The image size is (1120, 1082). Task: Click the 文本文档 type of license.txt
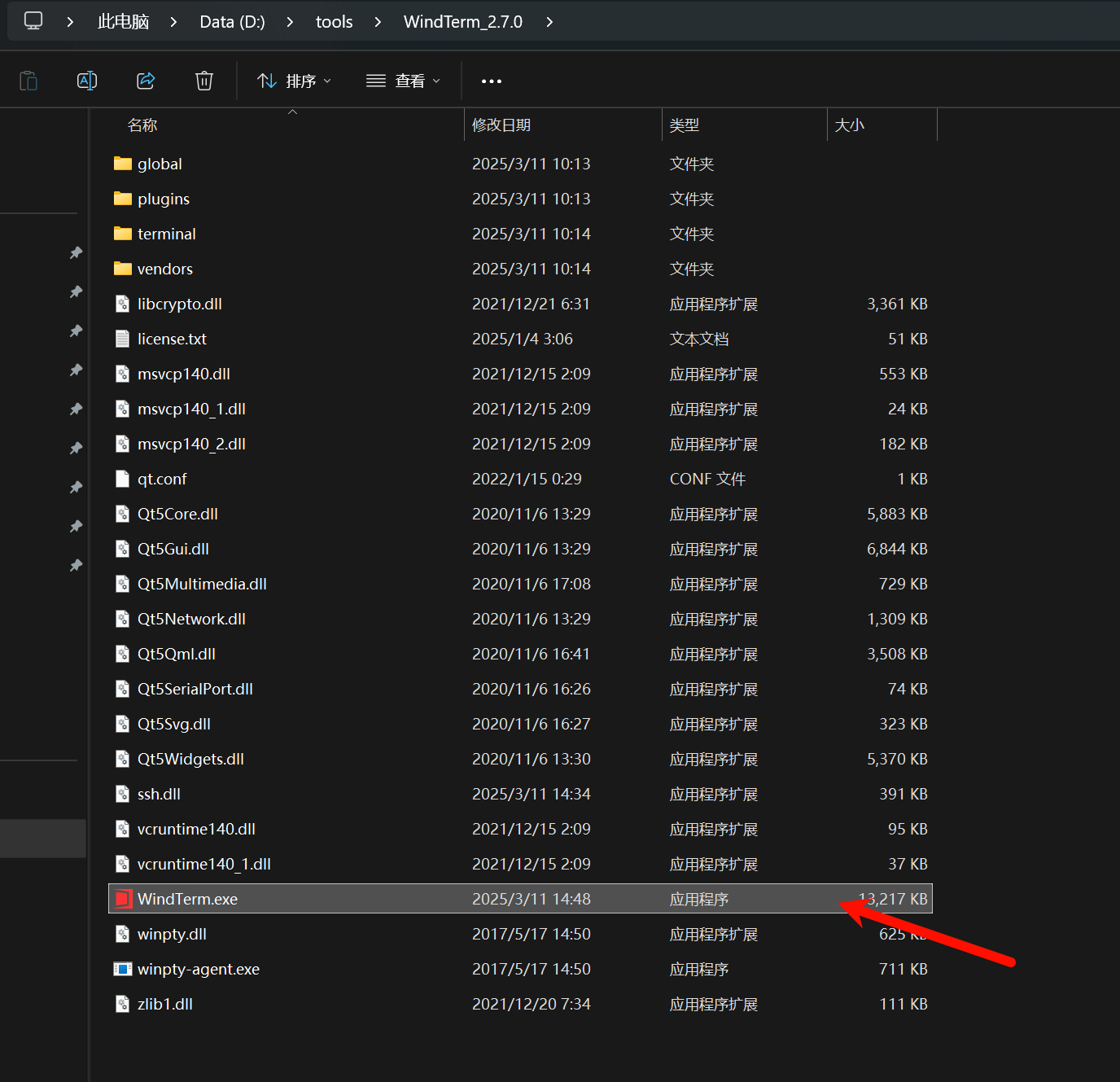pyautogui.click(x=699, y=339)
